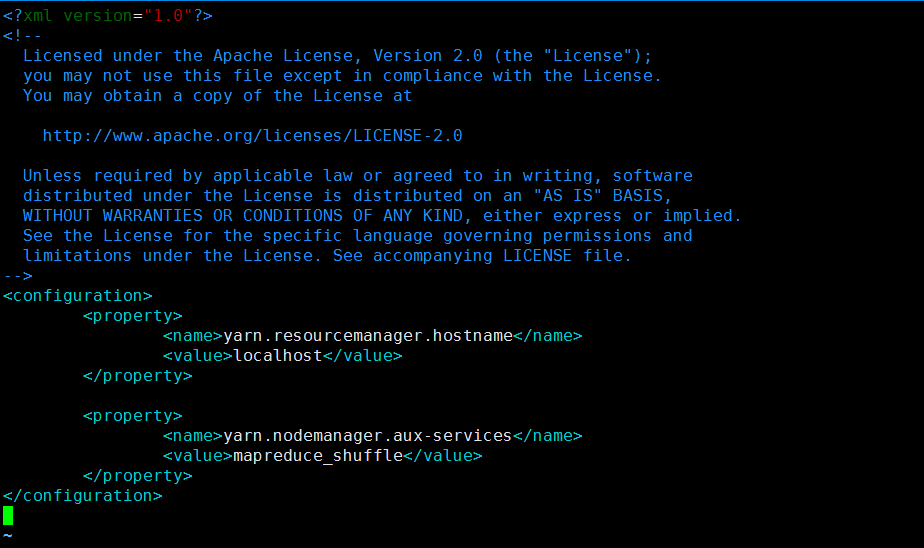
Task: Click the "You may obtain a copy" line
Action: coord(217,95)
